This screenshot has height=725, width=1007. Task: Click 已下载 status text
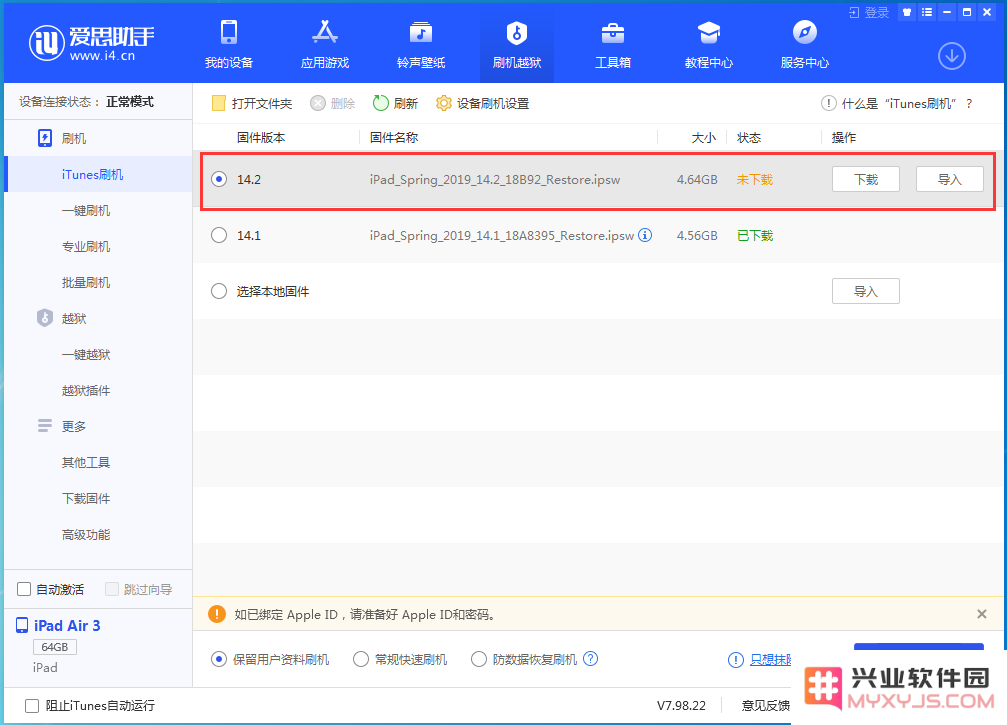(755, 235)
